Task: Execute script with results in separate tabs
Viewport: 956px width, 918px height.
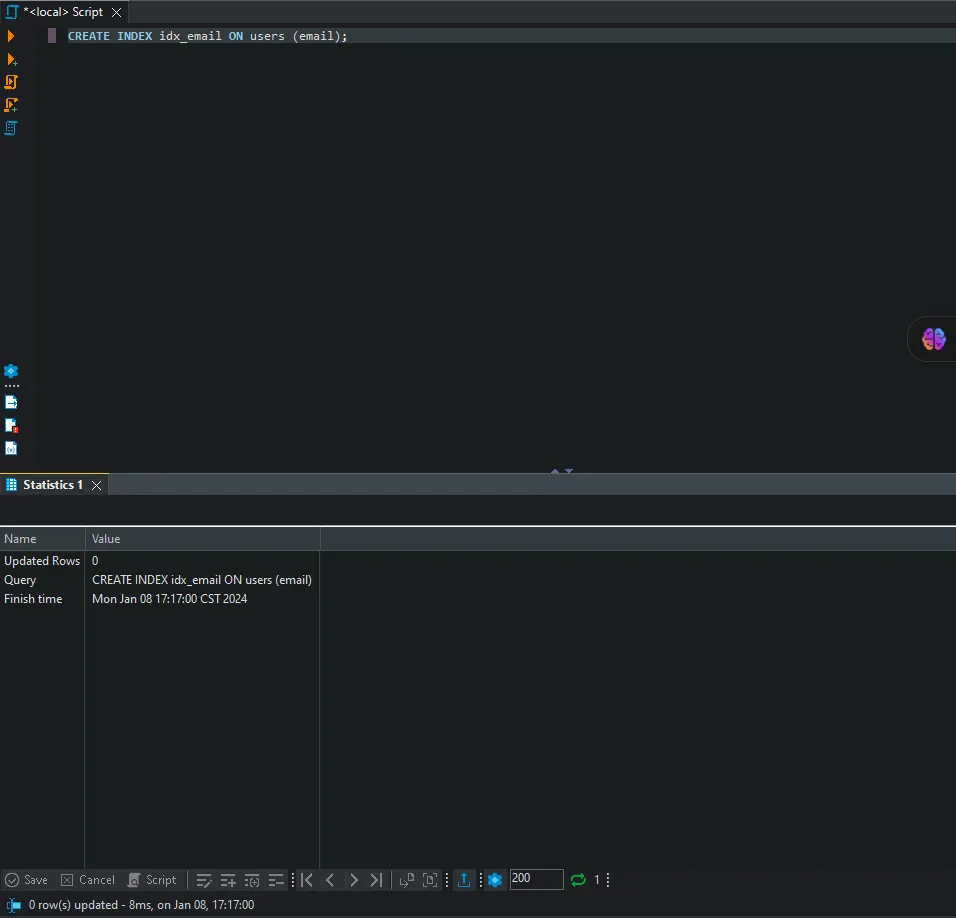Action: (12, 105)
